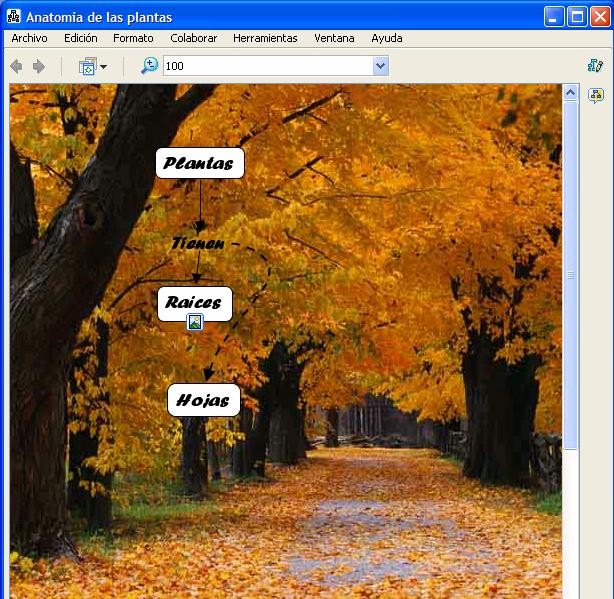
Task: Select the Plantas concept node
Action: pos(200,163)
